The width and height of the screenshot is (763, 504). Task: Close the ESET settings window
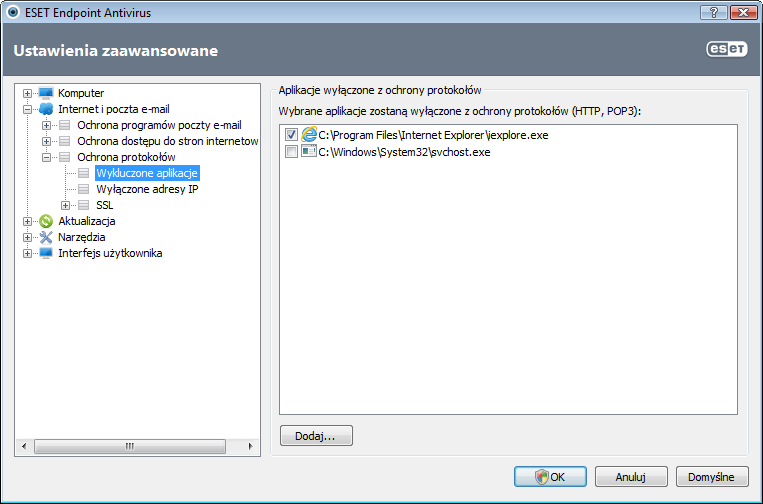click(744, 12)
